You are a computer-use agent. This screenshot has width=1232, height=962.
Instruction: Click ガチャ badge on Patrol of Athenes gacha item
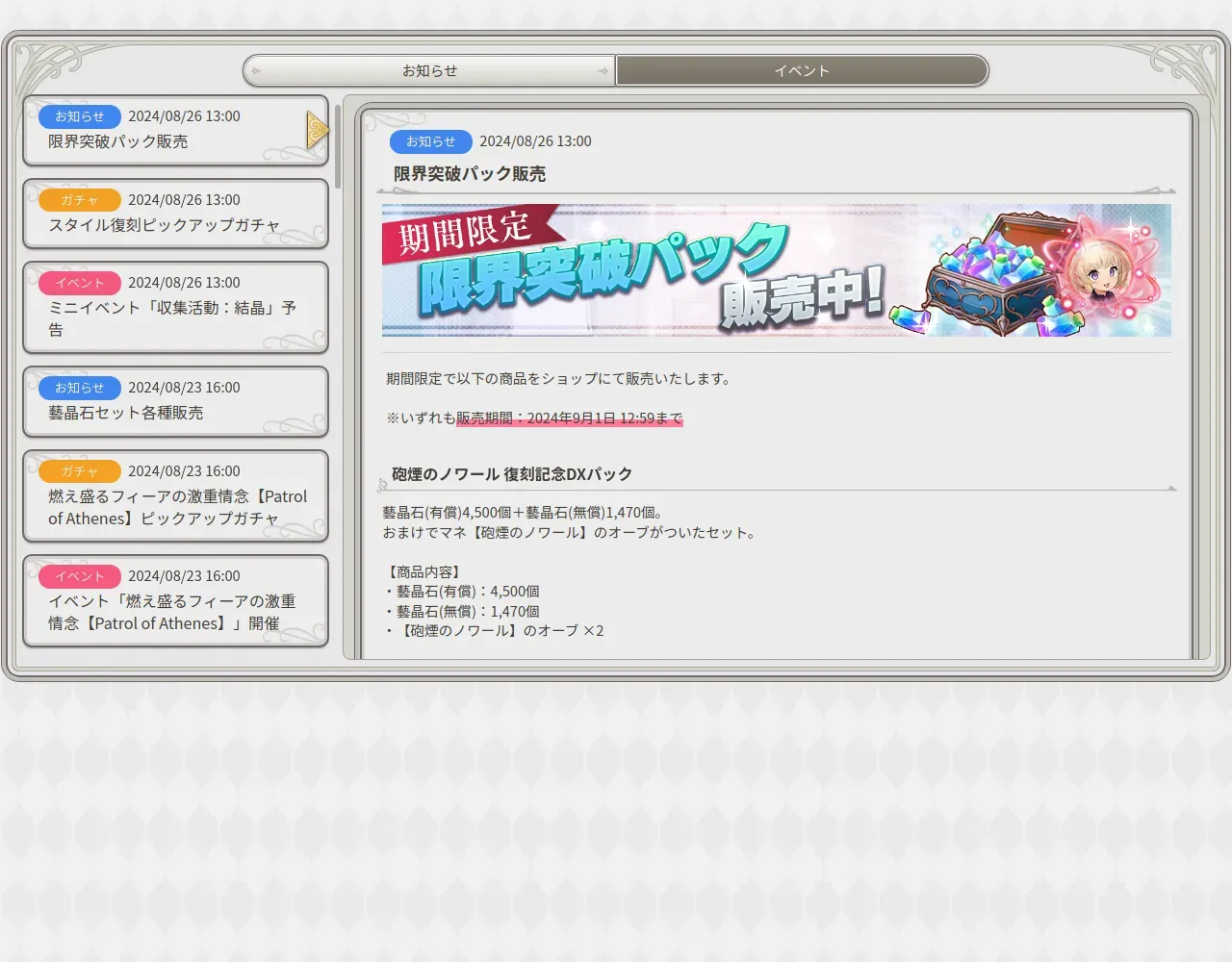click(79, 471)
